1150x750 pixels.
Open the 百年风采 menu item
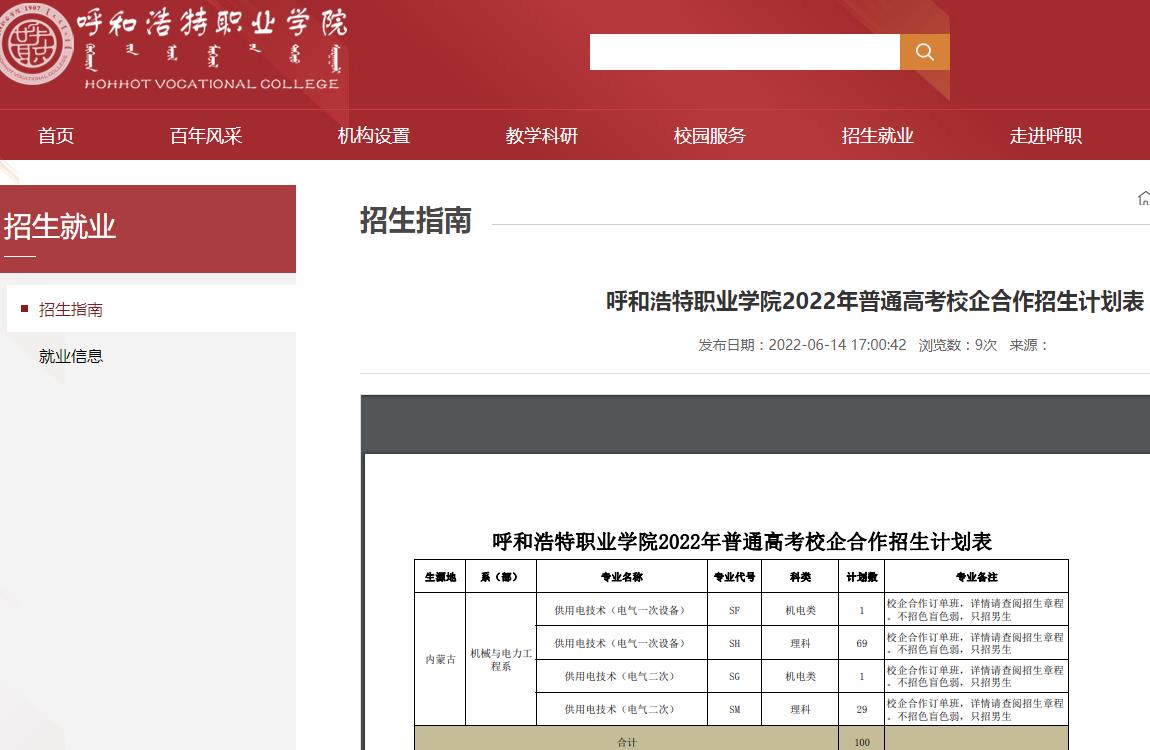tap(206, 136)
